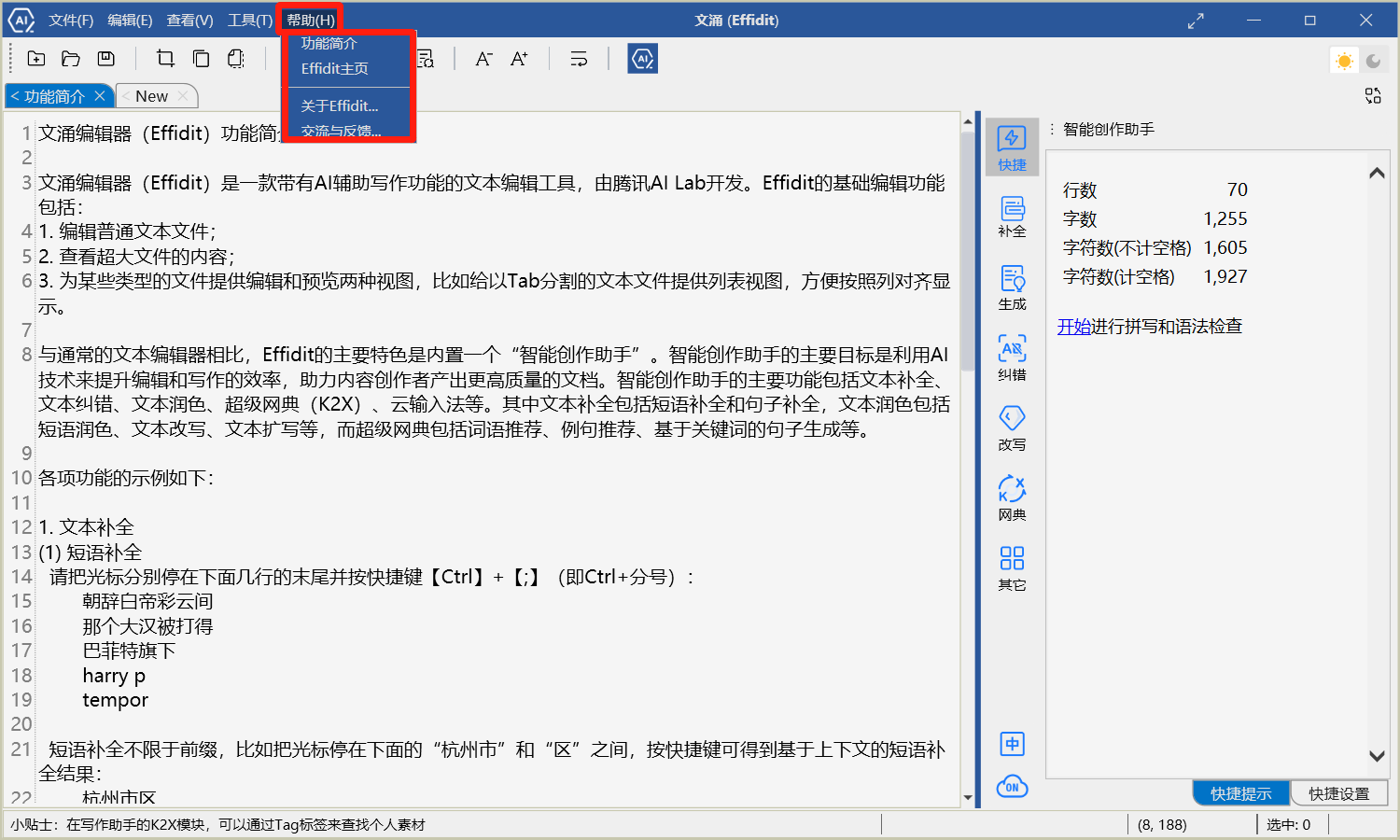
Task: Click the new file toolbar icon
Action: click(36, 59)
